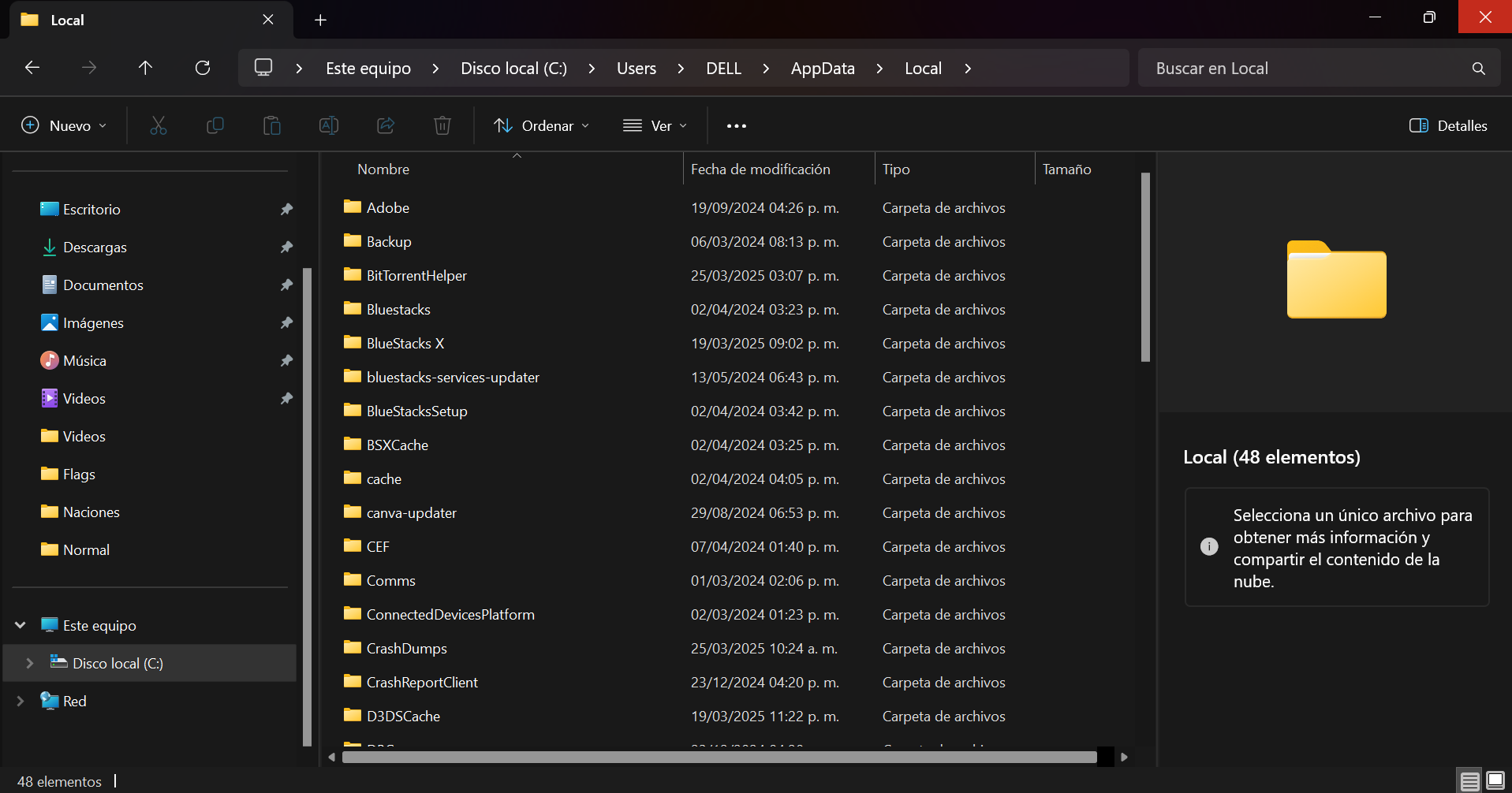Click the monitor icon in address bar
Viewport: 1512px width, 793px height.
263,68
